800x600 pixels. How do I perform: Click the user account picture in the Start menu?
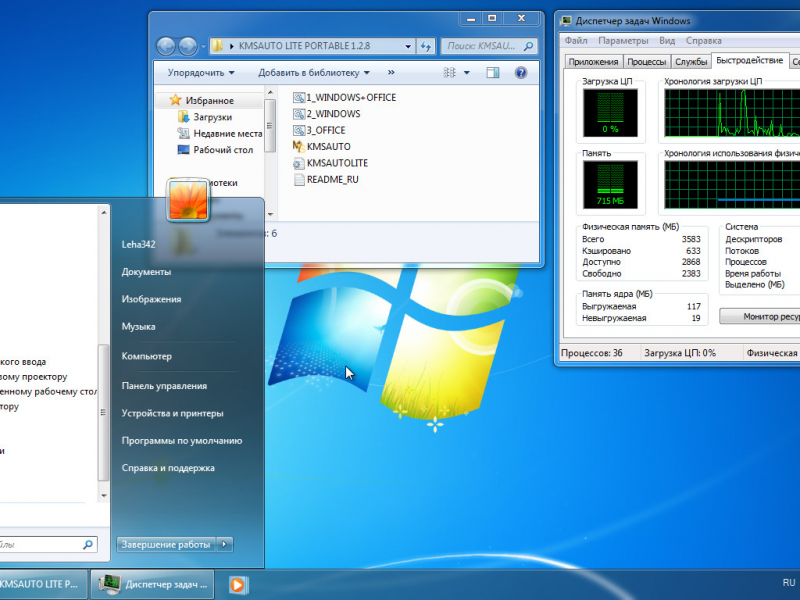coord(188,200)
